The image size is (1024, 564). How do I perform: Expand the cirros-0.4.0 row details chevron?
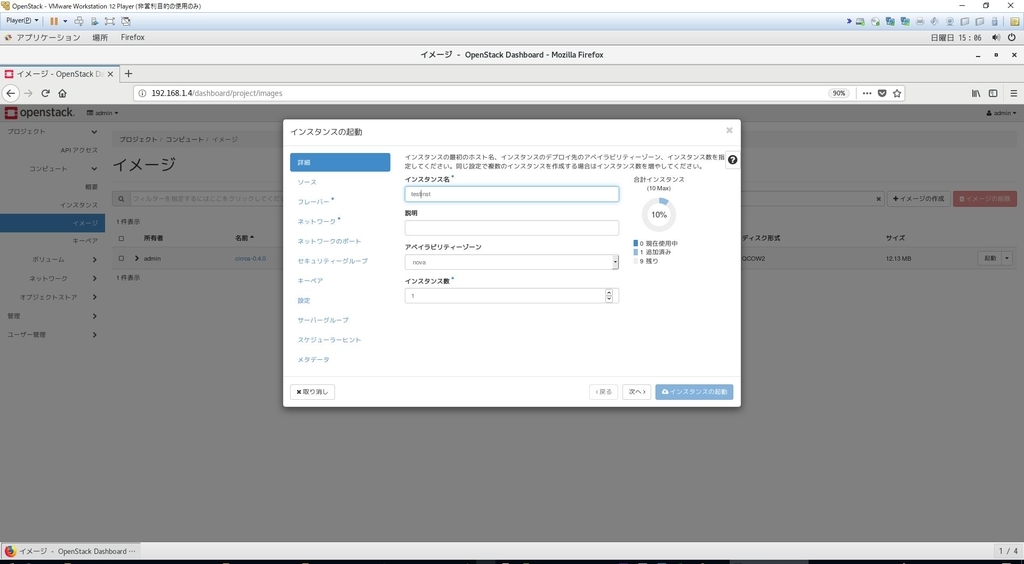click(136, 258)
